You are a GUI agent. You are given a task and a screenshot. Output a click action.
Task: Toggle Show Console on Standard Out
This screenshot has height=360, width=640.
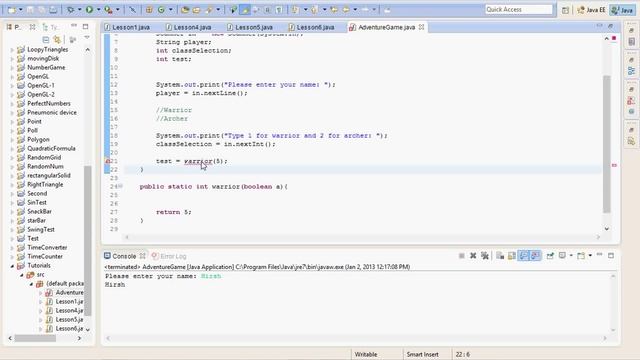[524, 256]
